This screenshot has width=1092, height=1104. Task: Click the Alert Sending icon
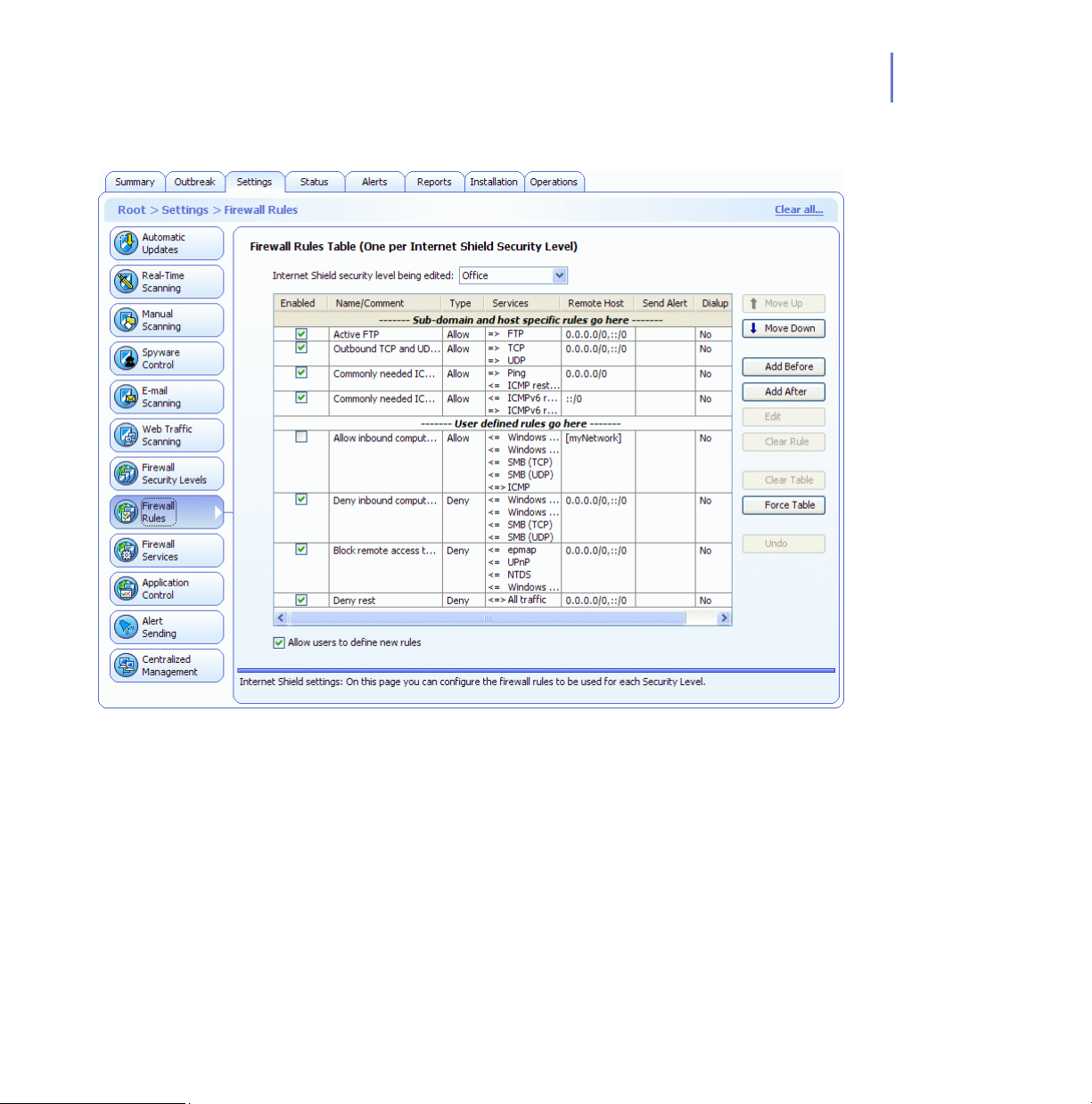coord(127,626)
